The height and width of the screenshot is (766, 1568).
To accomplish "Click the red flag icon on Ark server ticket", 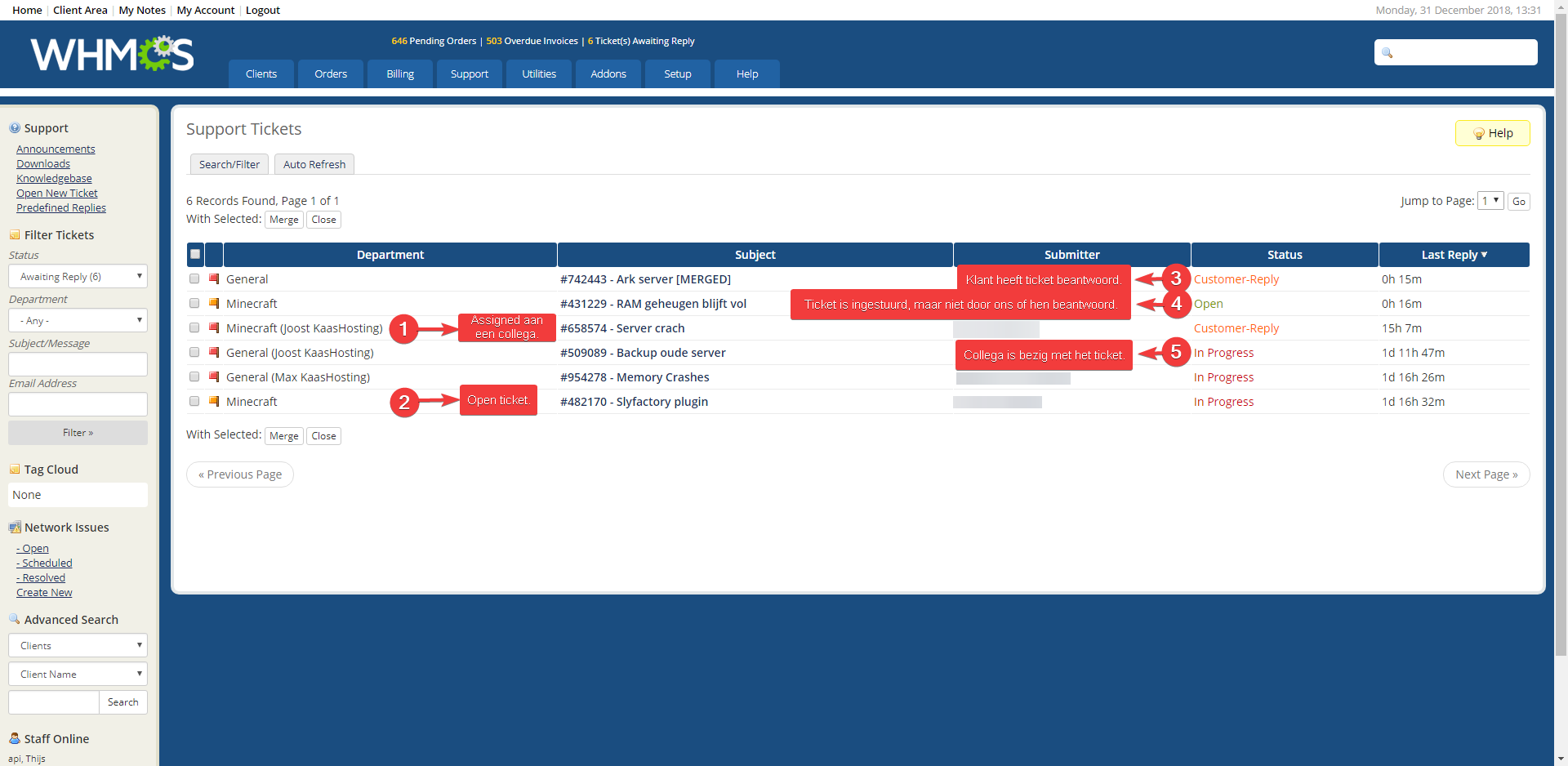I will tap(214, 279).
